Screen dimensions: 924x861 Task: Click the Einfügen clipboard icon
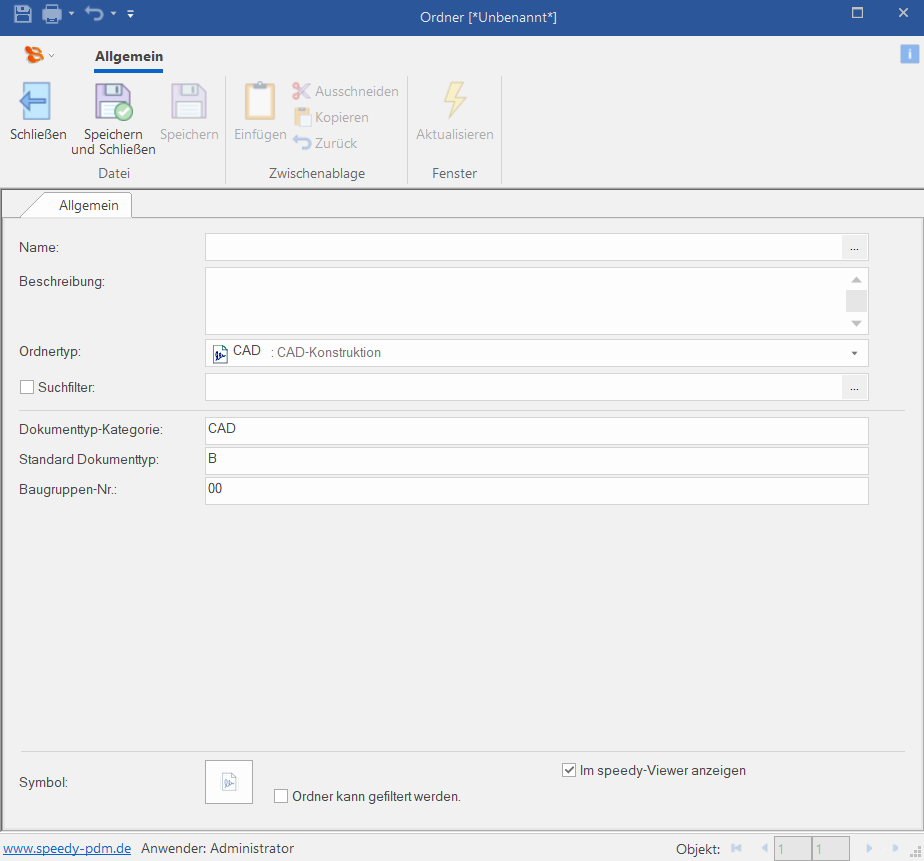point(260,102)
